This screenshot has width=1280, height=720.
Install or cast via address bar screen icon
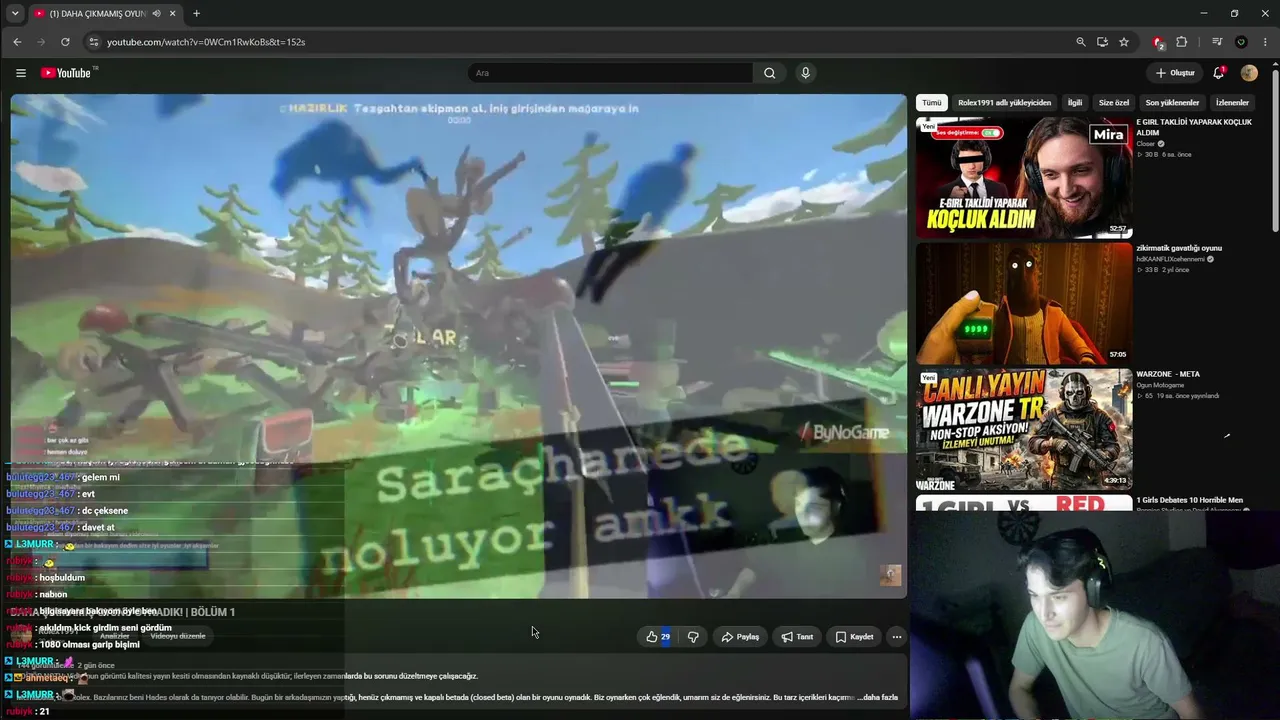1102,42
